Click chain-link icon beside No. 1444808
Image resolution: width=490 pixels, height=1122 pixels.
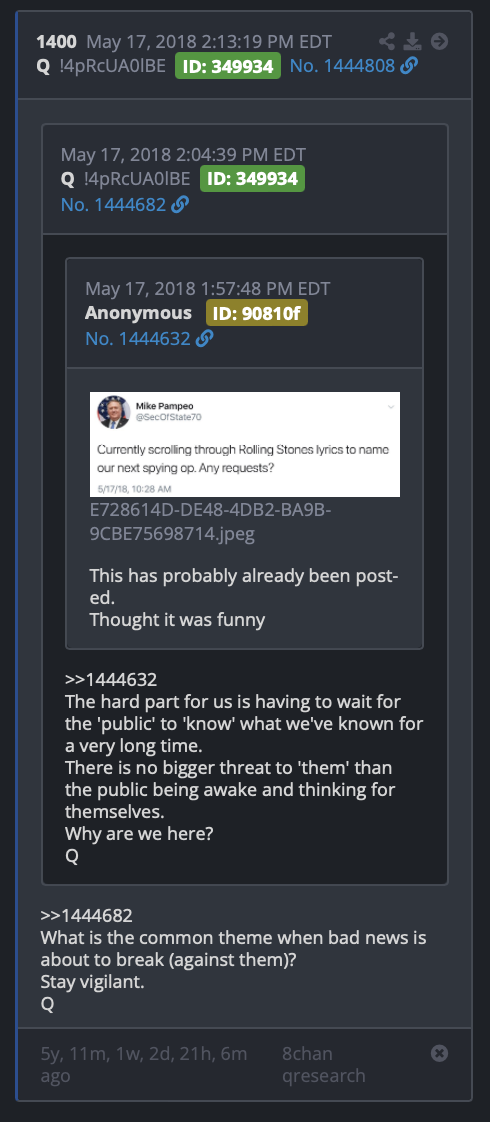point(409,67)
